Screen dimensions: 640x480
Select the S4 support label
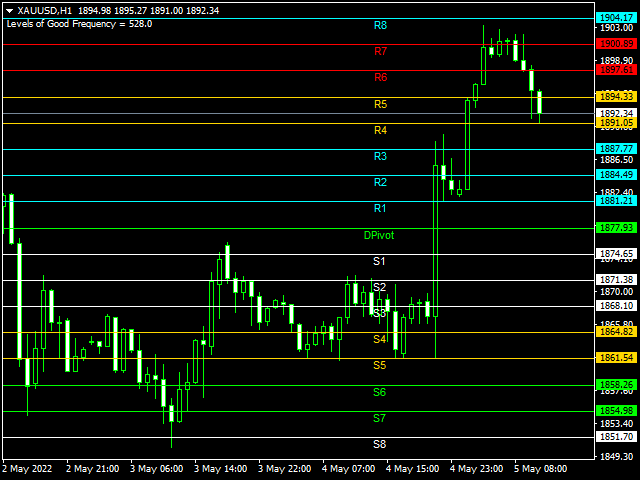click(379, 339)
